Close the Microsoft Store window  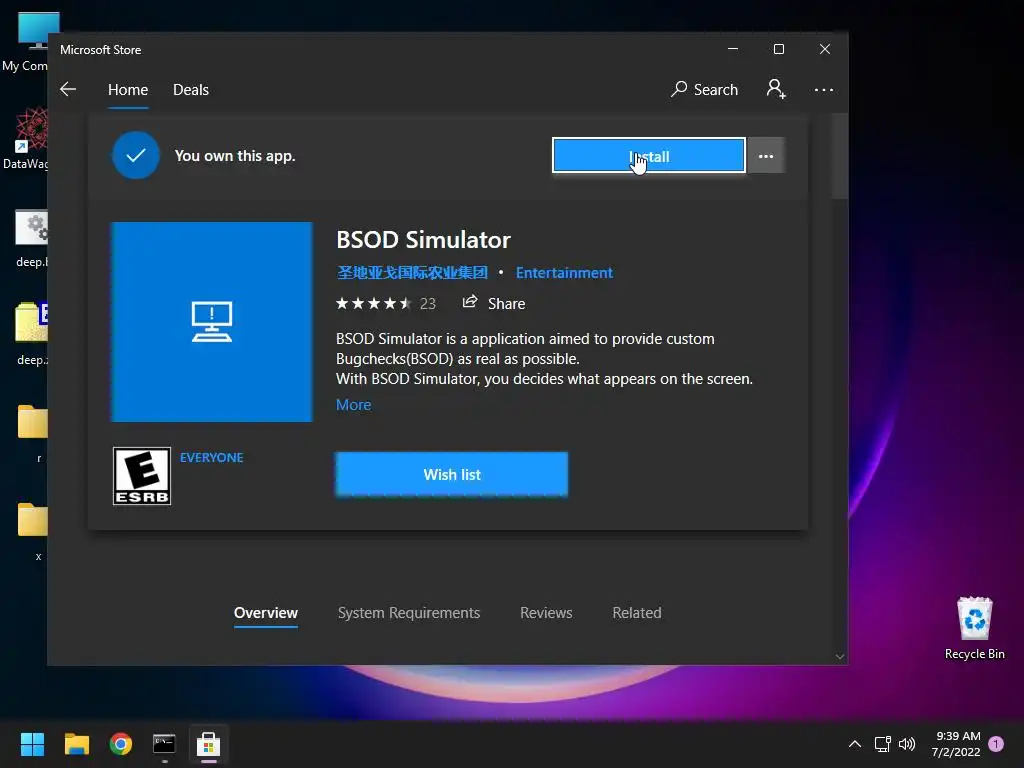point(825,49)
